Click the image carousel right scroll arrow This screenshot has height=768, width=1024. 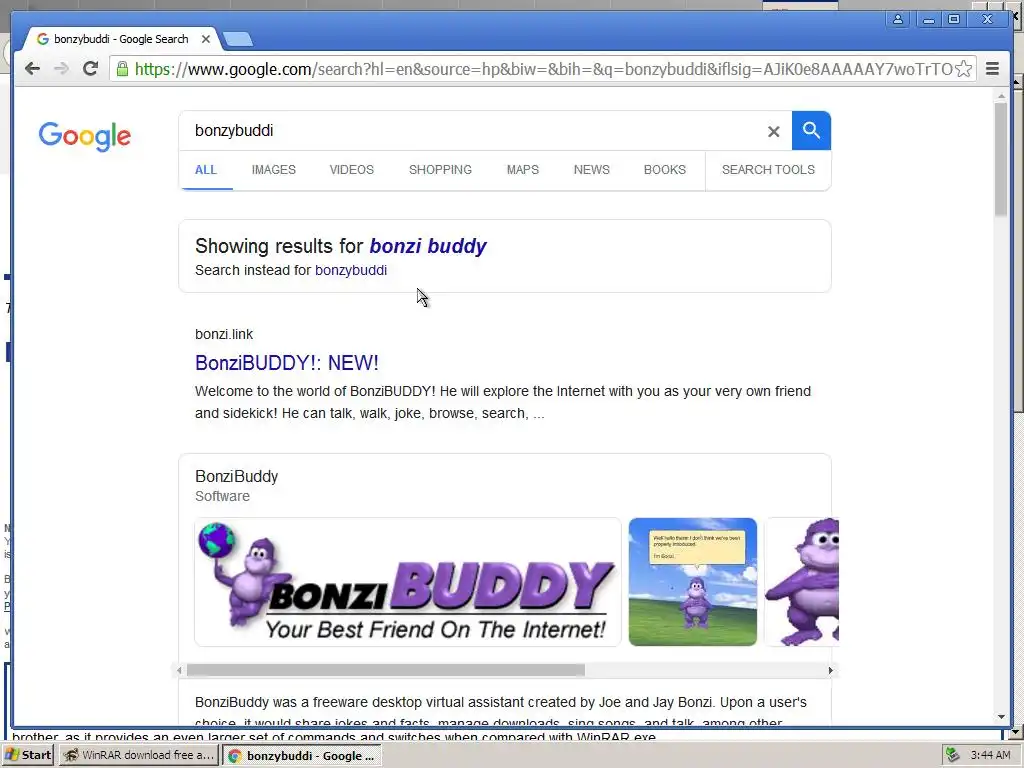point(831,670)
